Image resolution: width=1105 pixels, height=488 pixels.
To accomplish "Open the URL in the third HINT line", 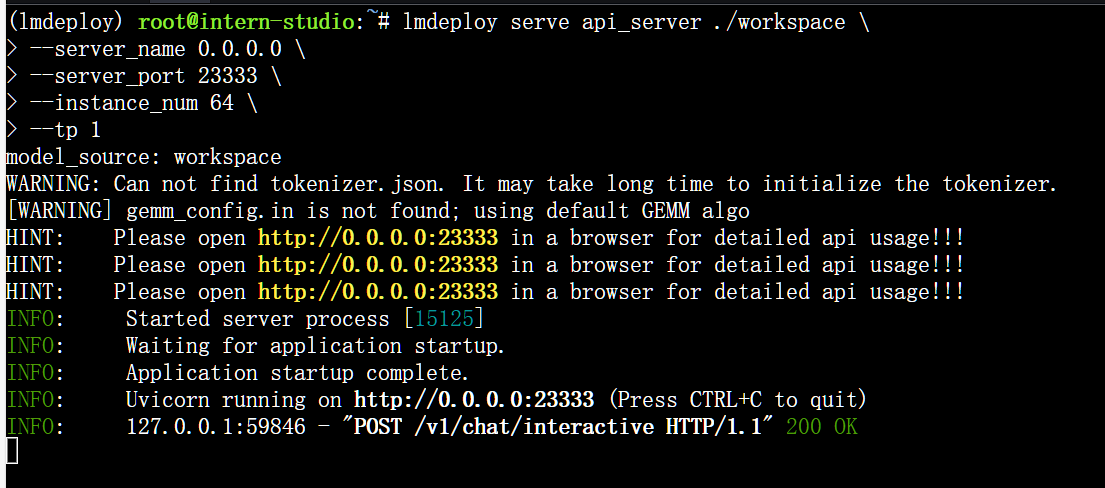I will pyautogui.click(x=377, y=292).
